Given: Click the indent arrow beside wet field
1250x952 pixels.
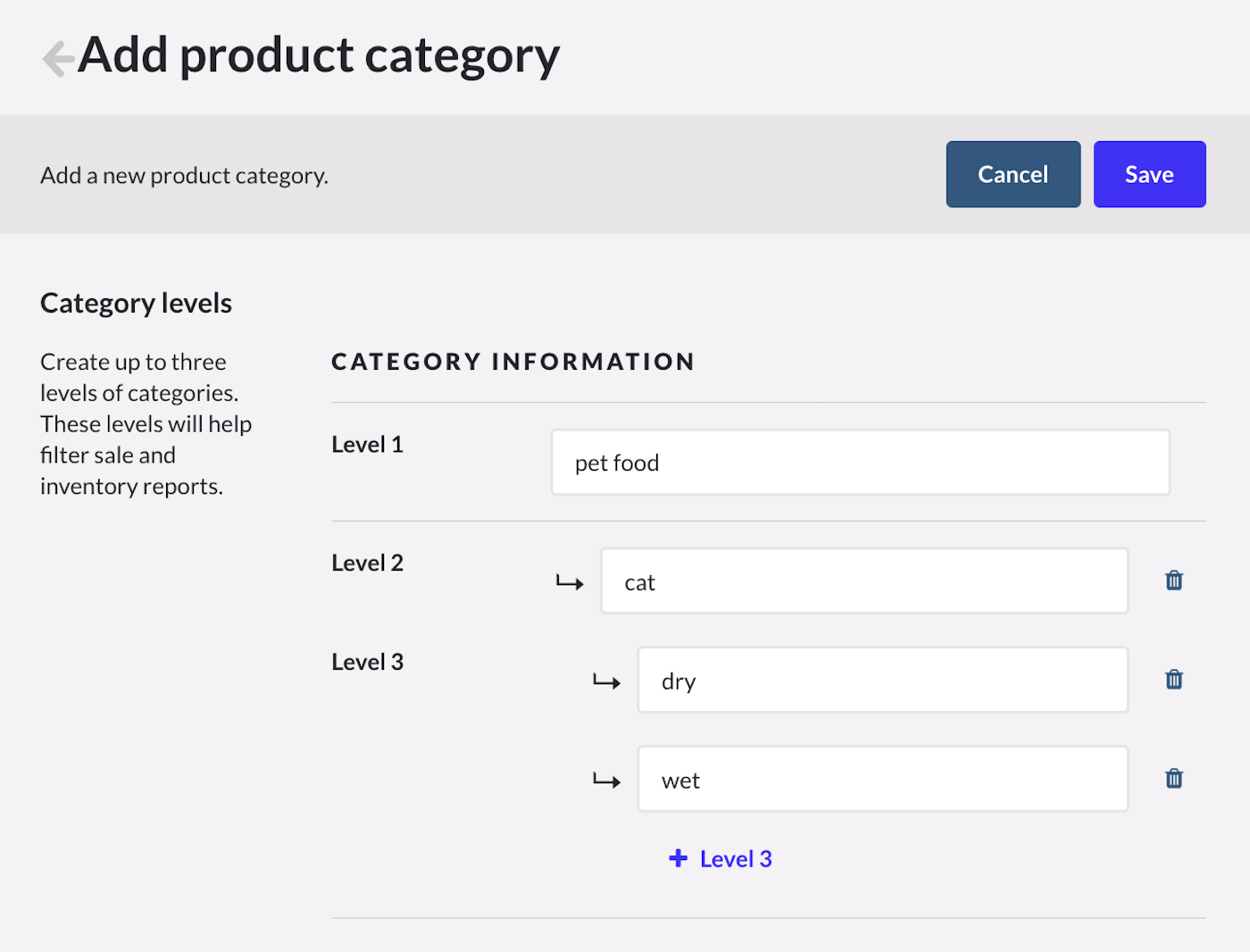Looking at the screenshot, I should (x=606, y=779).
